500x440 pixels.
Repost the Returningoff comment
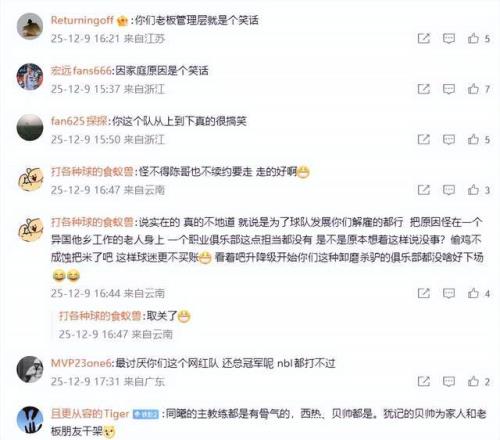click(424, 38)
